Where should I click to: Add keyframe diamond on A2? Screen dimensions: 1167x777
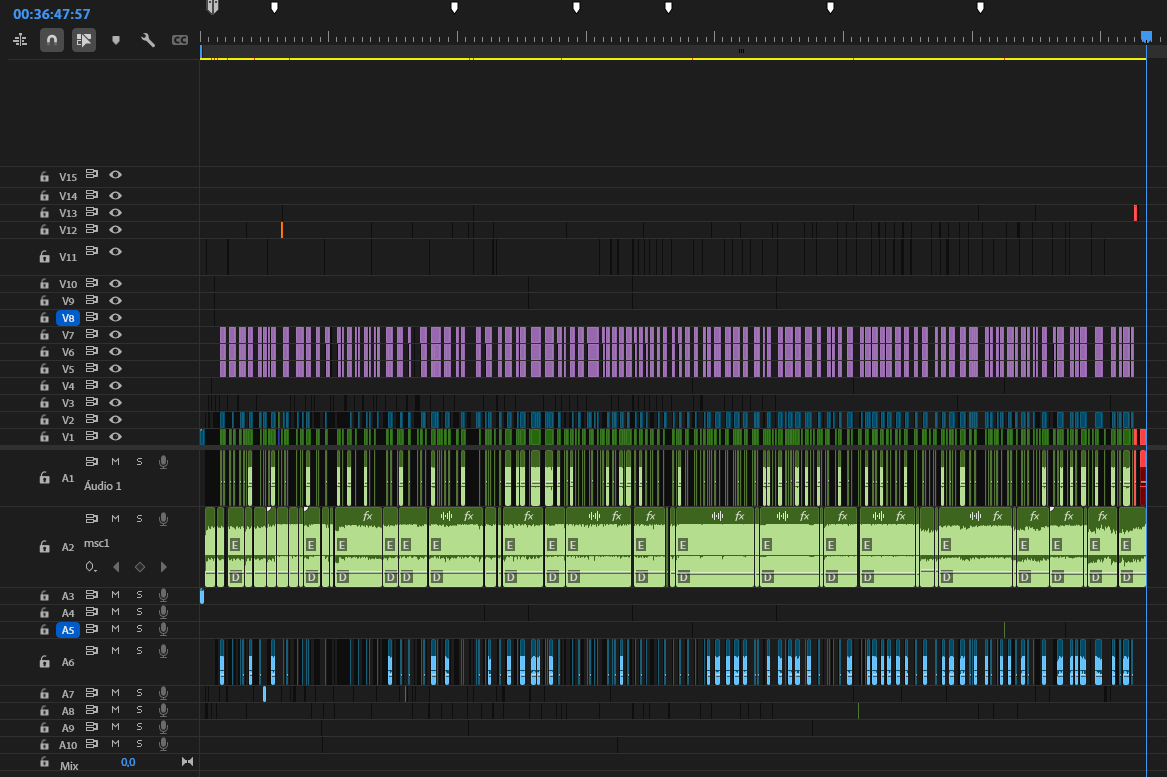(x=139, y=567)
